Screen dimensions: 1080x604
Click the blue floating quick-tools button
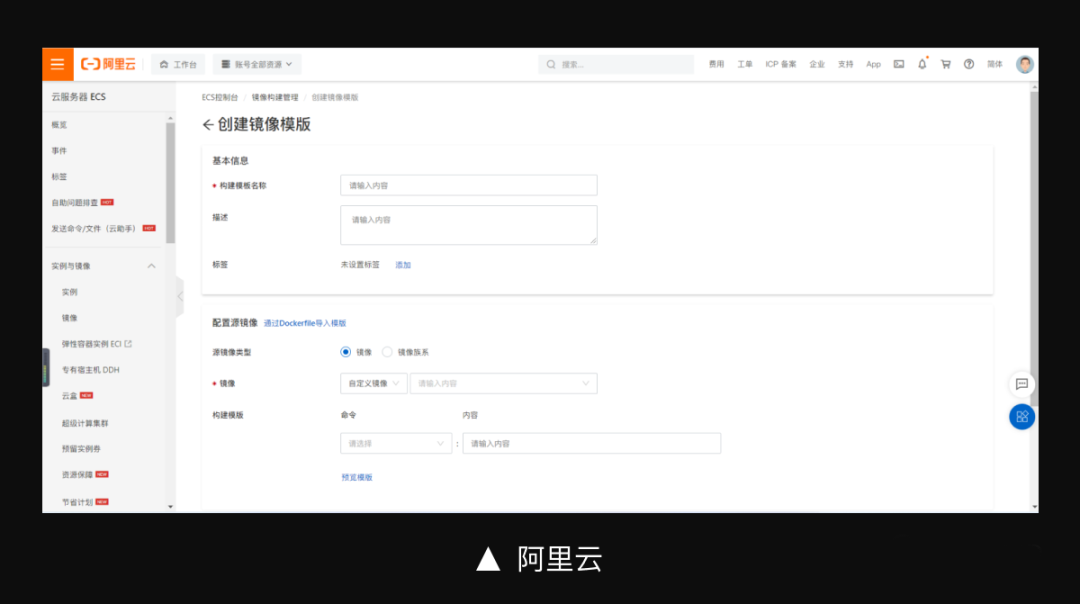coord(1022,417)
